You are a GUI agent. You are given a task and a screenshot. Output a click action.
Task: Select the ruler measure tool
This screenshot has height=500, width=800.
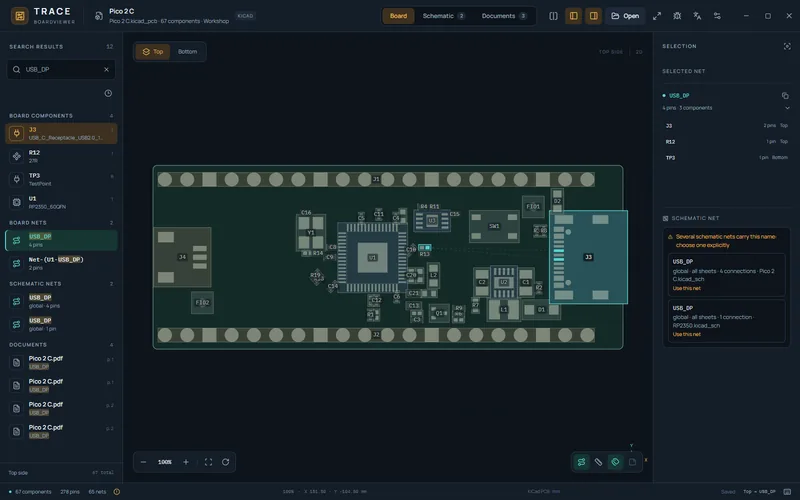point(598,462)
